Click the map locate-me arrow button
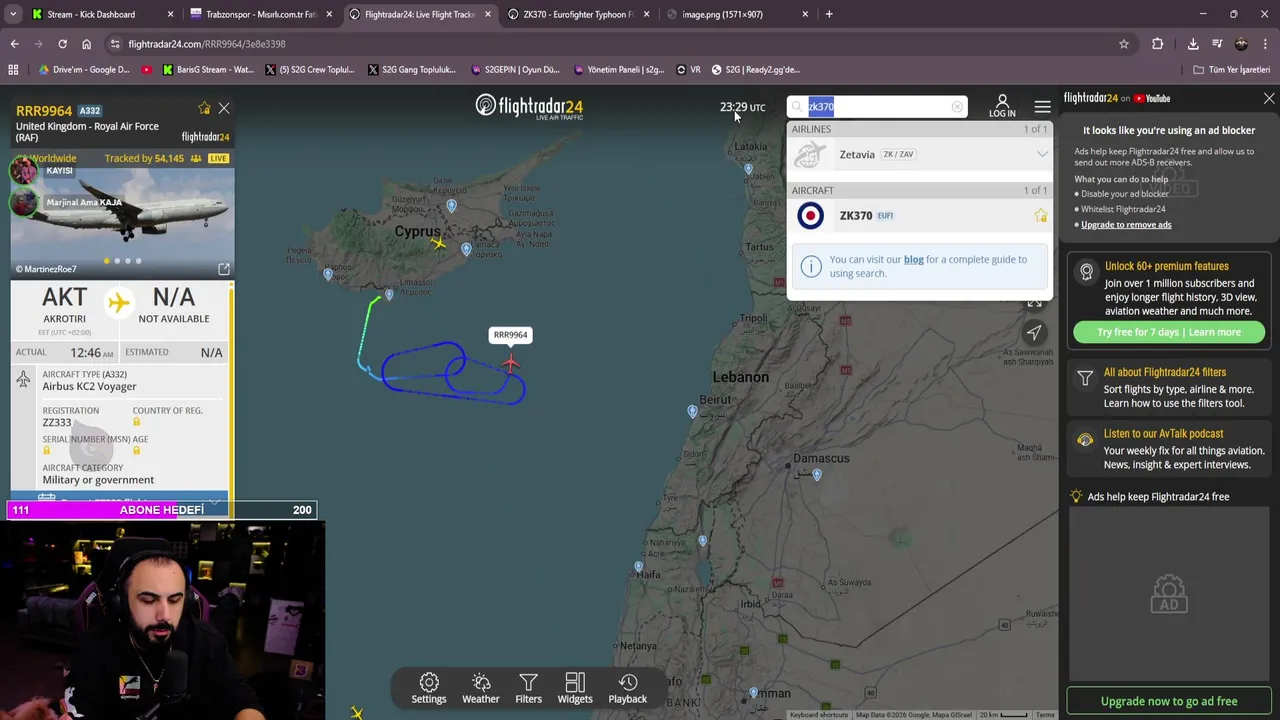Screen dimensions: 1280x720 [1034, 333]
